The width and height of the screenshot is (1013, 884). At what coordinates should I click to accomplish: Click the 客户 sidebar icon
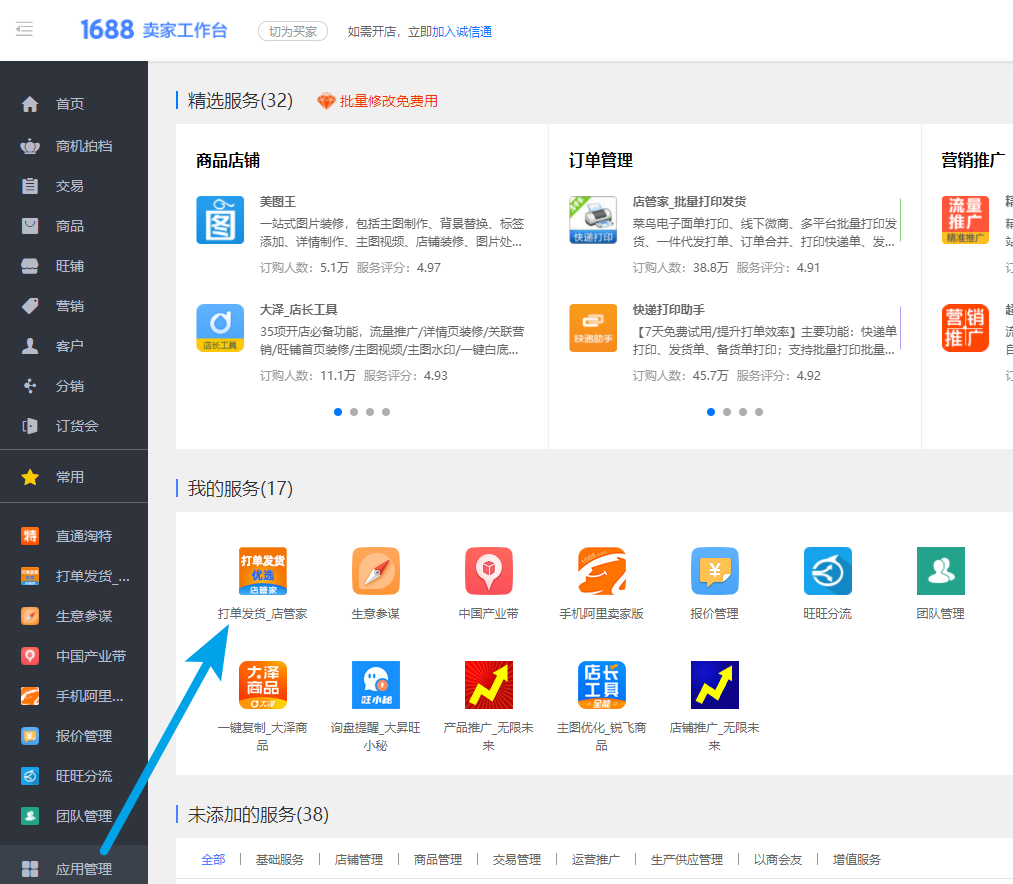tap(30, 346)
